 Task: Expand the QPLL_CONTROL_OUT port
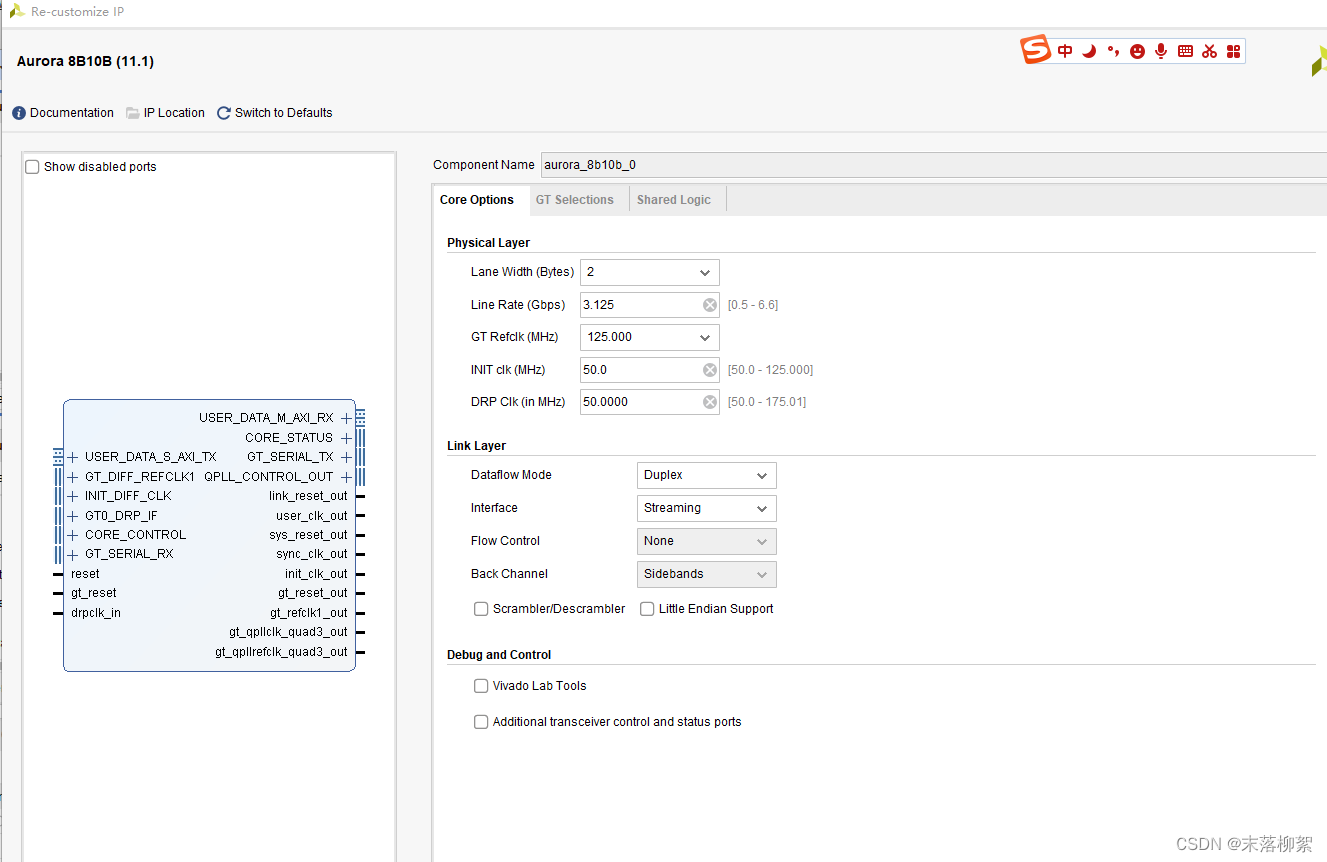346,477
